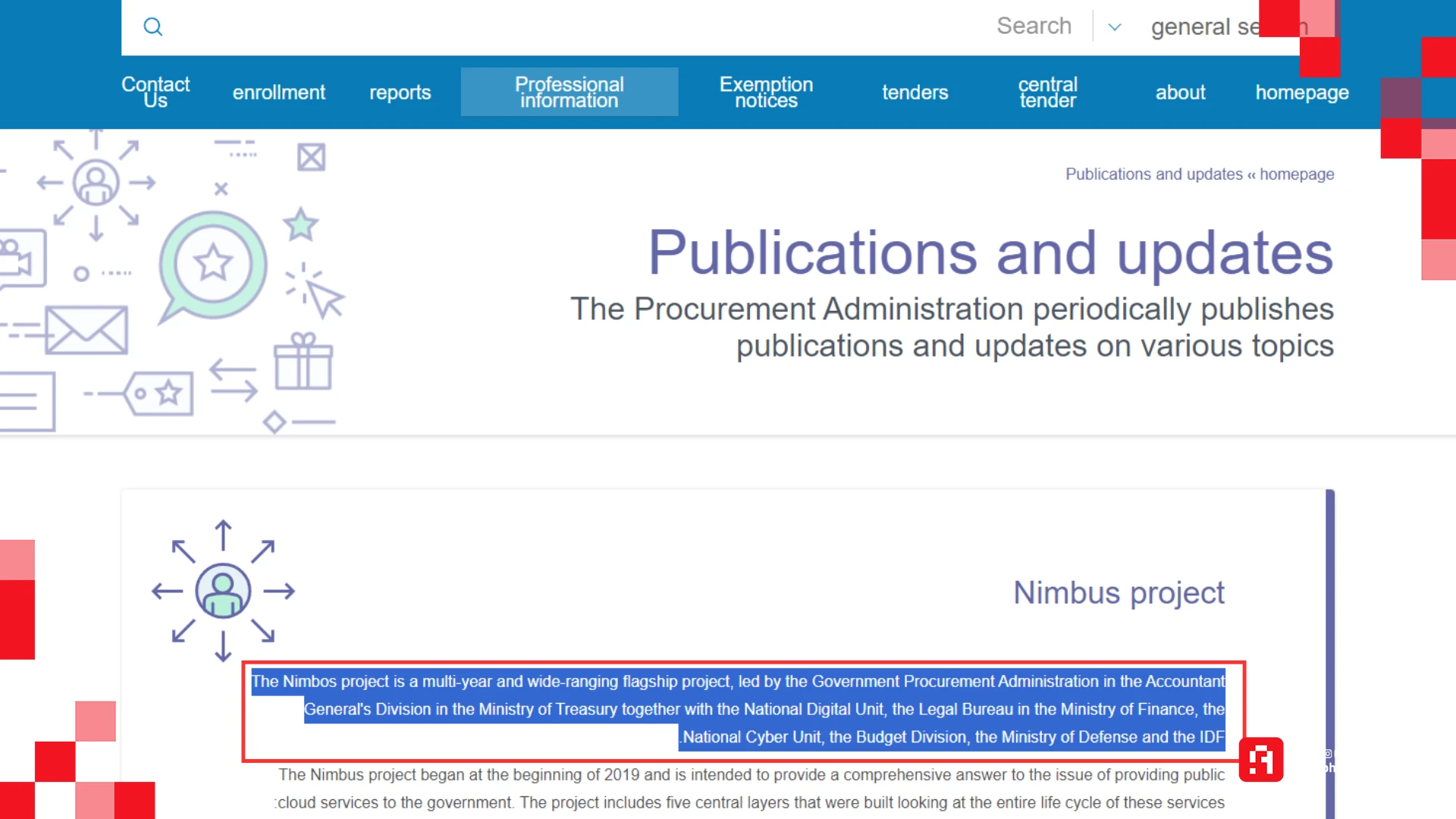Image resolution: width=1456 pixels, height=819 pixels.
Task: Click the Nimbus project heading
Action: pos(1119,593)
